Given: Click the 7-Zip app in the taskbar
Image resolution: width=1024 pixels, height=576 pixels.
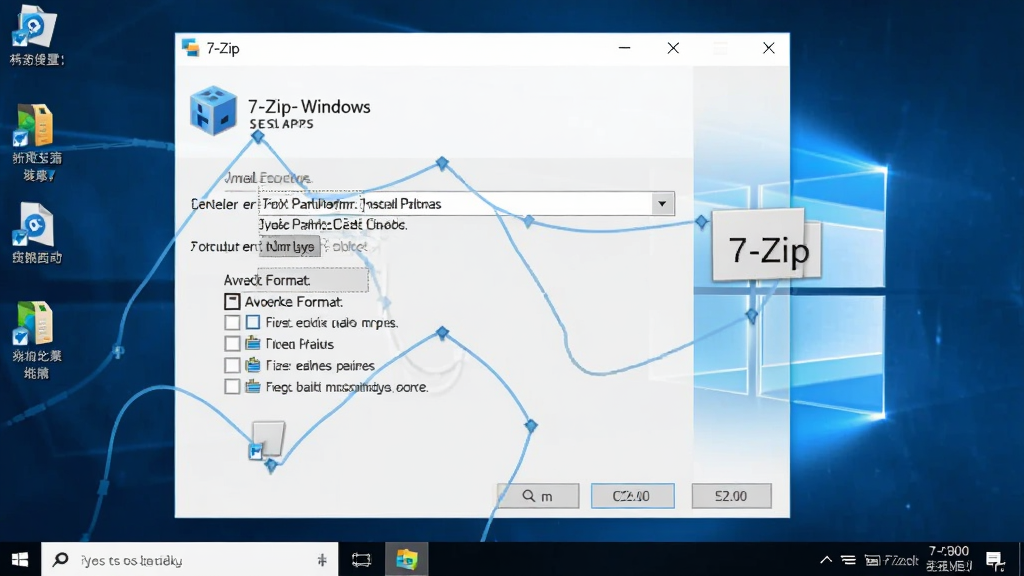Looking at the screenshot, I should pyautogui.click(x=406, y=560).
